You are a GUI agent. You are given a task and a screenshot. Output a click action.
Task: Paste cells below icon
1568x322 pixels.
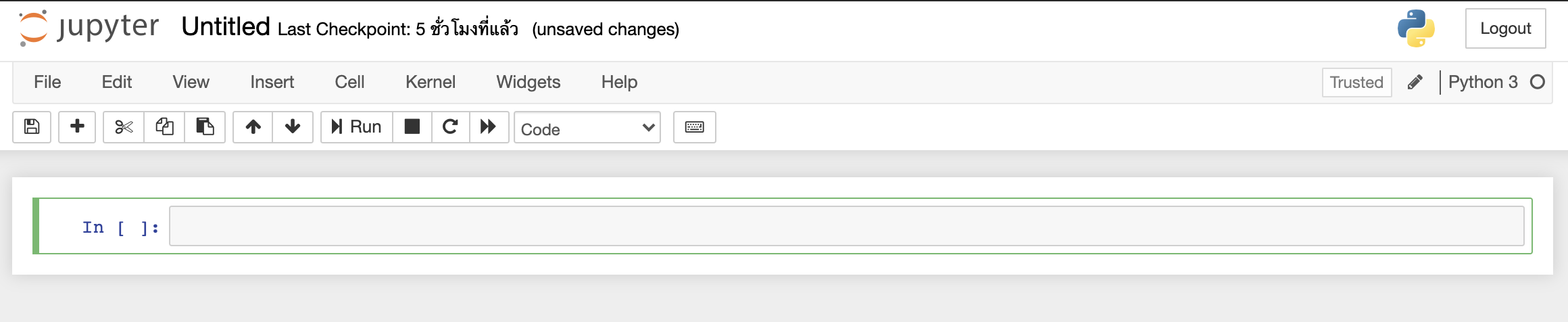click(x=205, y=127)
